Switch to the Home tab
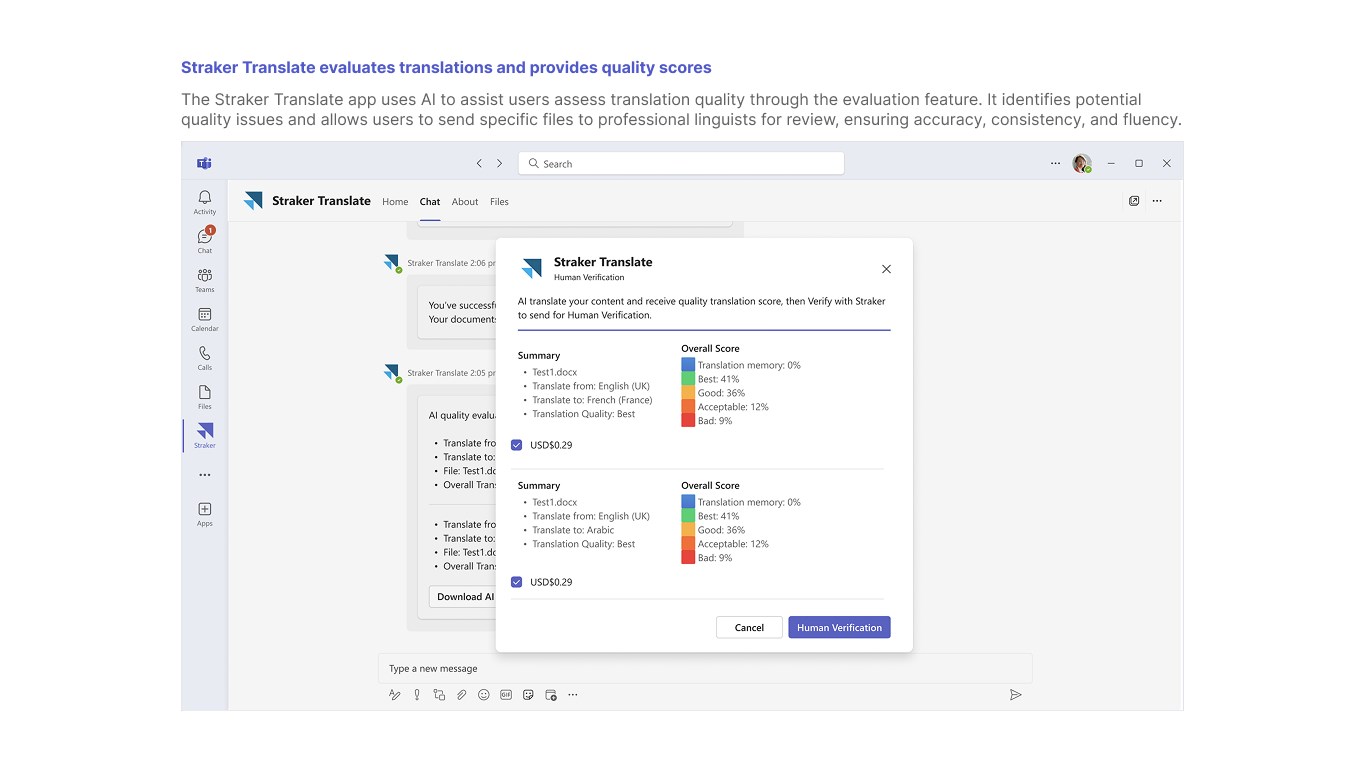The width and height of the screenshot is (1366, 768). point(395,202)
